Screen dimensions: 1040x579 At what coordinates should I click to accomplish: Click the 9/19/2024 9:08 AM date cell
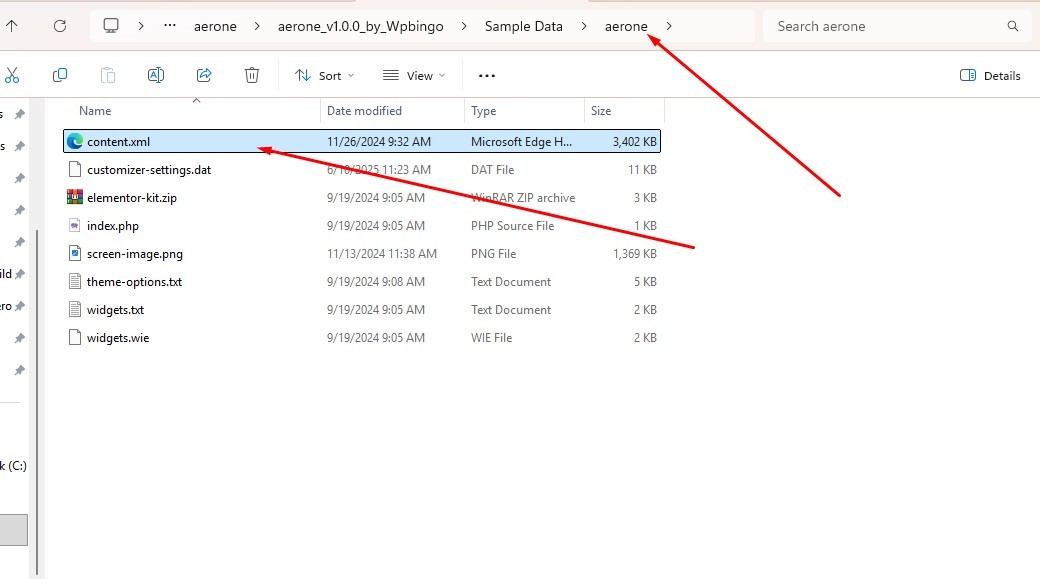coord(375,281)
